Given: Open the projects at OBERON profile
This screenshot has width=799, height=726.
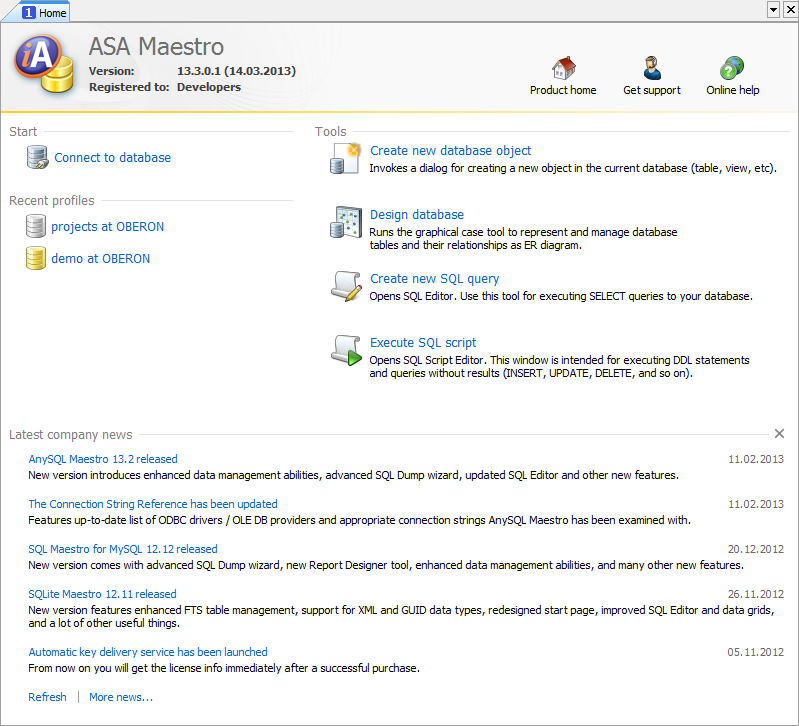Looking at the screenshot, I should [x=108, y=226].
